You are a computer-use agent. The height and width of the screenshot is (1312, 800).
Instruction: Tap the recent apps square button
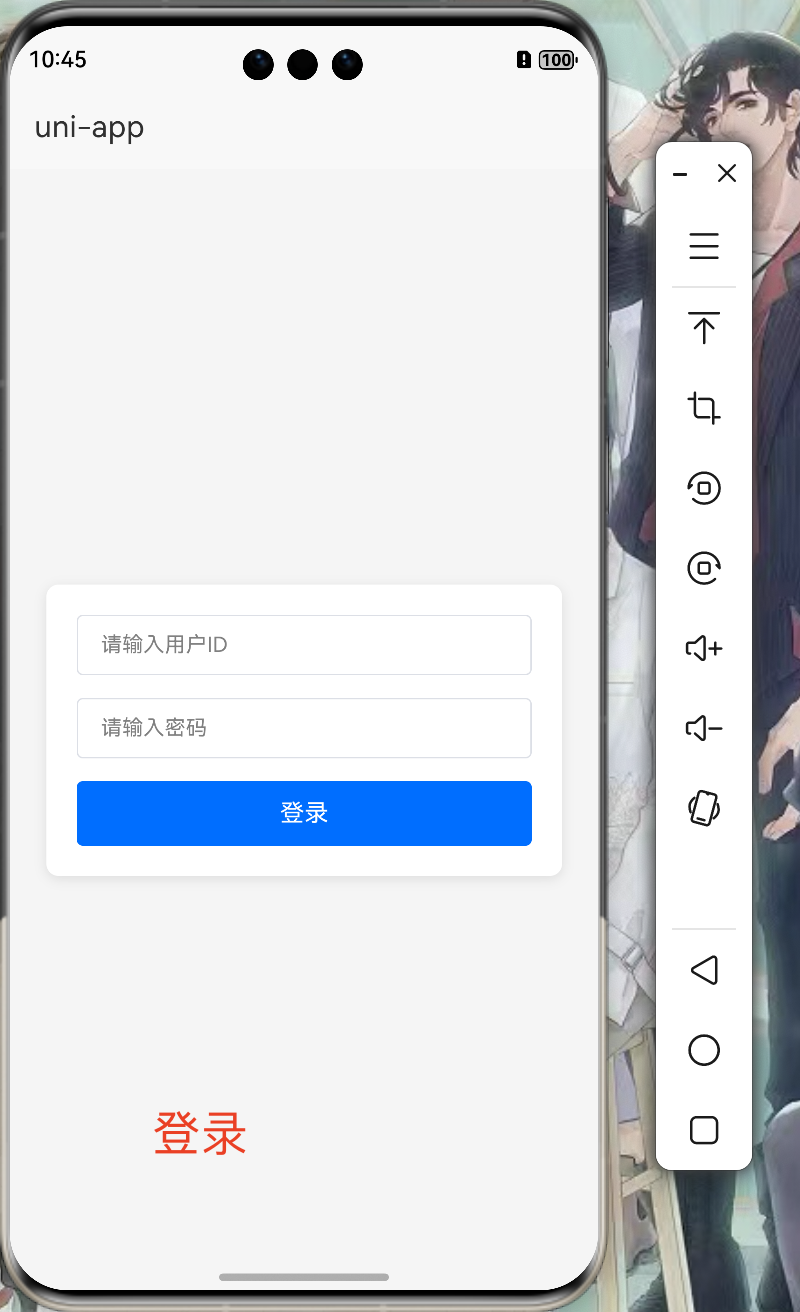tap(704, 1130)
